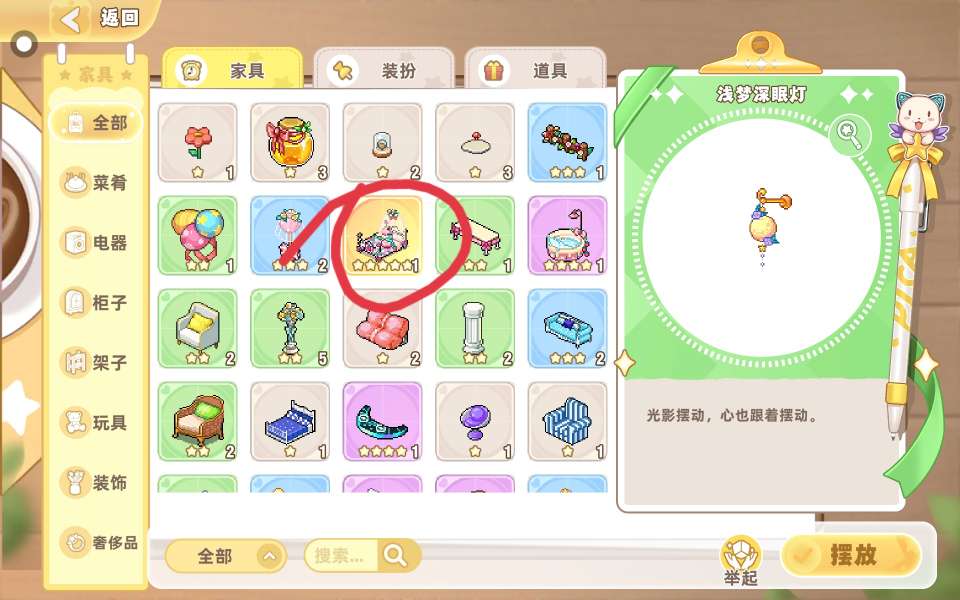Select the 电器 appliances category
Viewport: 960px width, 600px height.
click(x=95, y=242)
